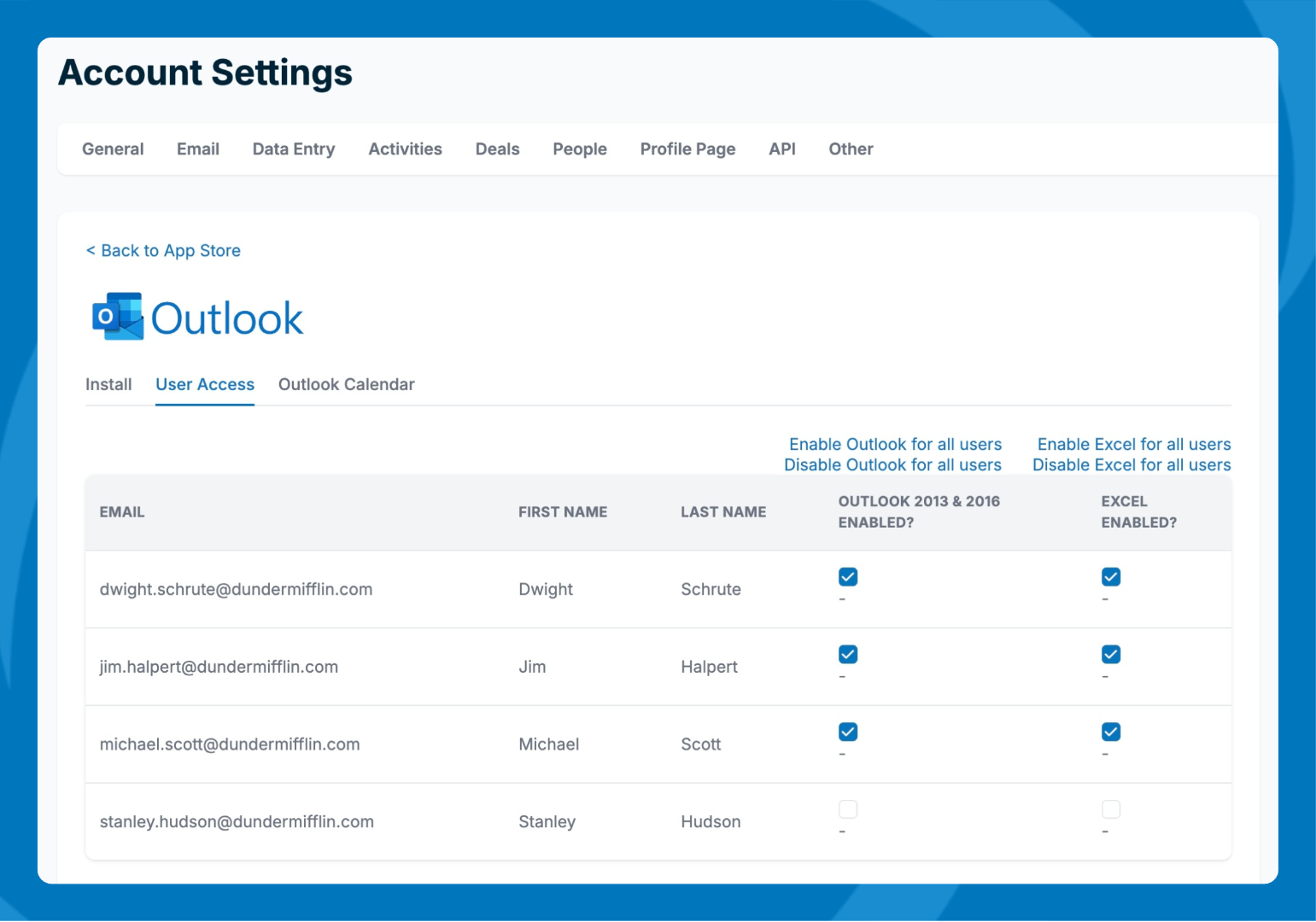Uncheck Outlook enabled for Dwight Schrute

pyautogui.click(x=847, y=577)
